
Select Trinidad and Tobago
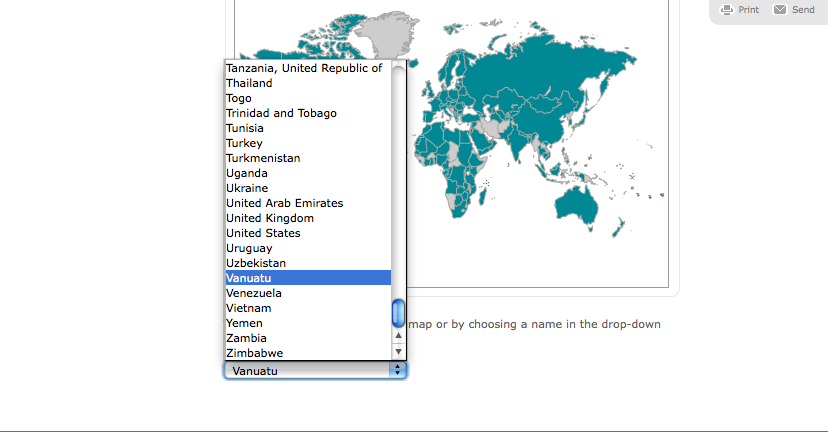[308, 113]
